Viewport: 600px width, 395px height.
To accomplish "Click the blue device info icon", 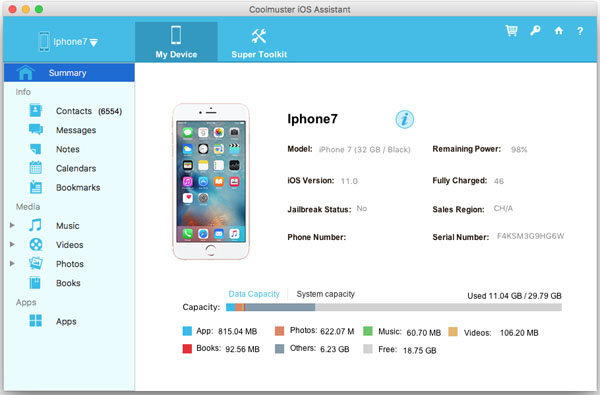I will point(404,119).
